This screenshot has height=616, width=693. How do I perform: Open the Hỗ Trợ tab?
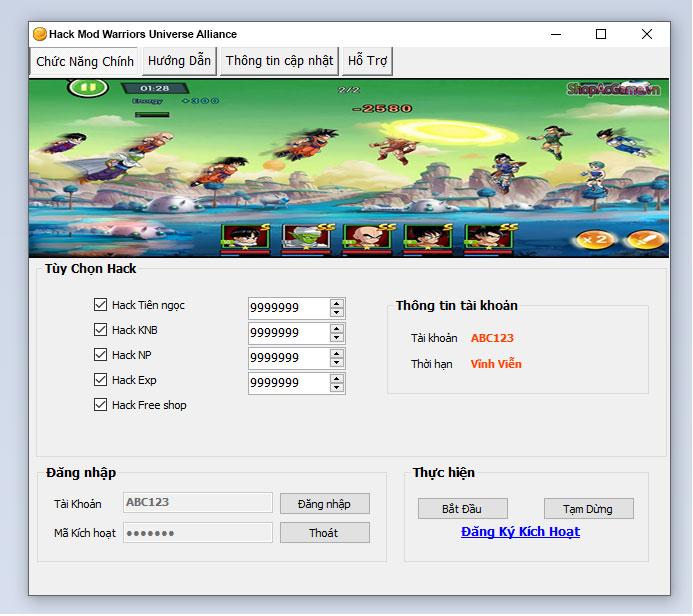coord(367,61)
